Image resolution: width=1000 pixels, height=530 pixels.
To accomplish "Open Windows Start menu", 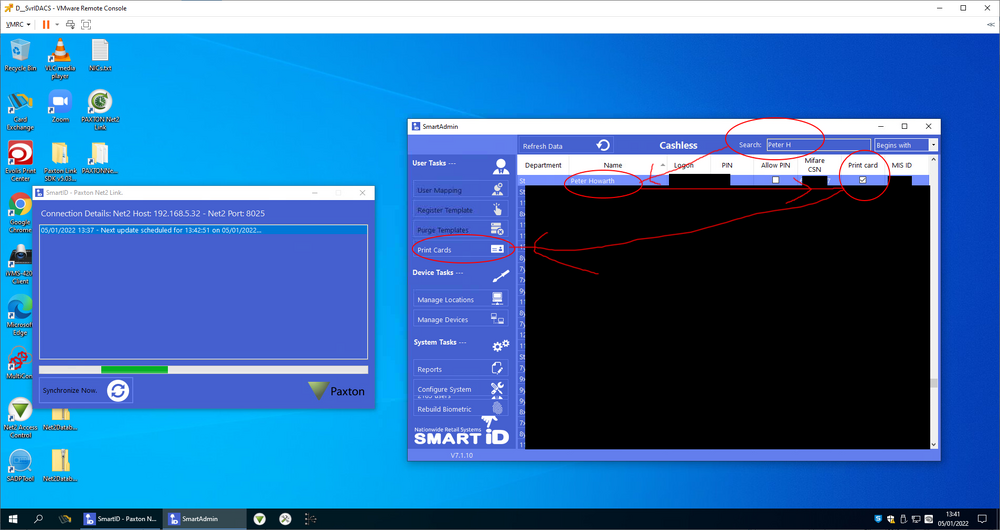I will click(12, 519).
